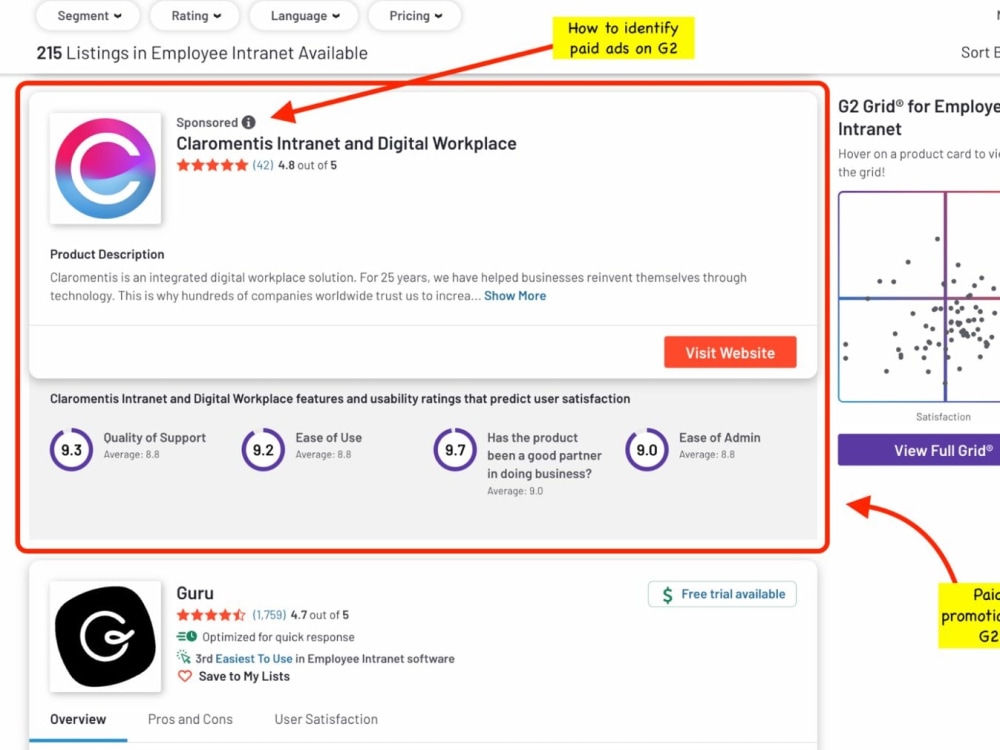Click the Claromentis logo thumbnail
The height and width of the screenshot is (750, 1000).
(x=105, y=168)
